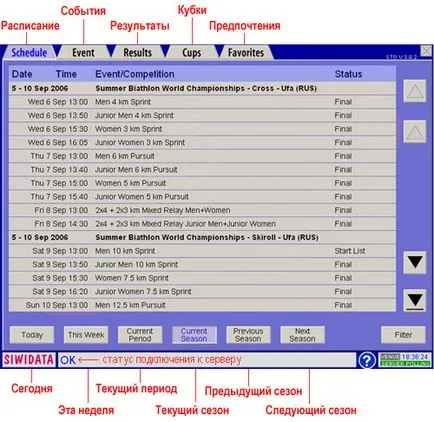
Task: Click the second outlined up-arrow scroll button
Action: tap(415, 132)
